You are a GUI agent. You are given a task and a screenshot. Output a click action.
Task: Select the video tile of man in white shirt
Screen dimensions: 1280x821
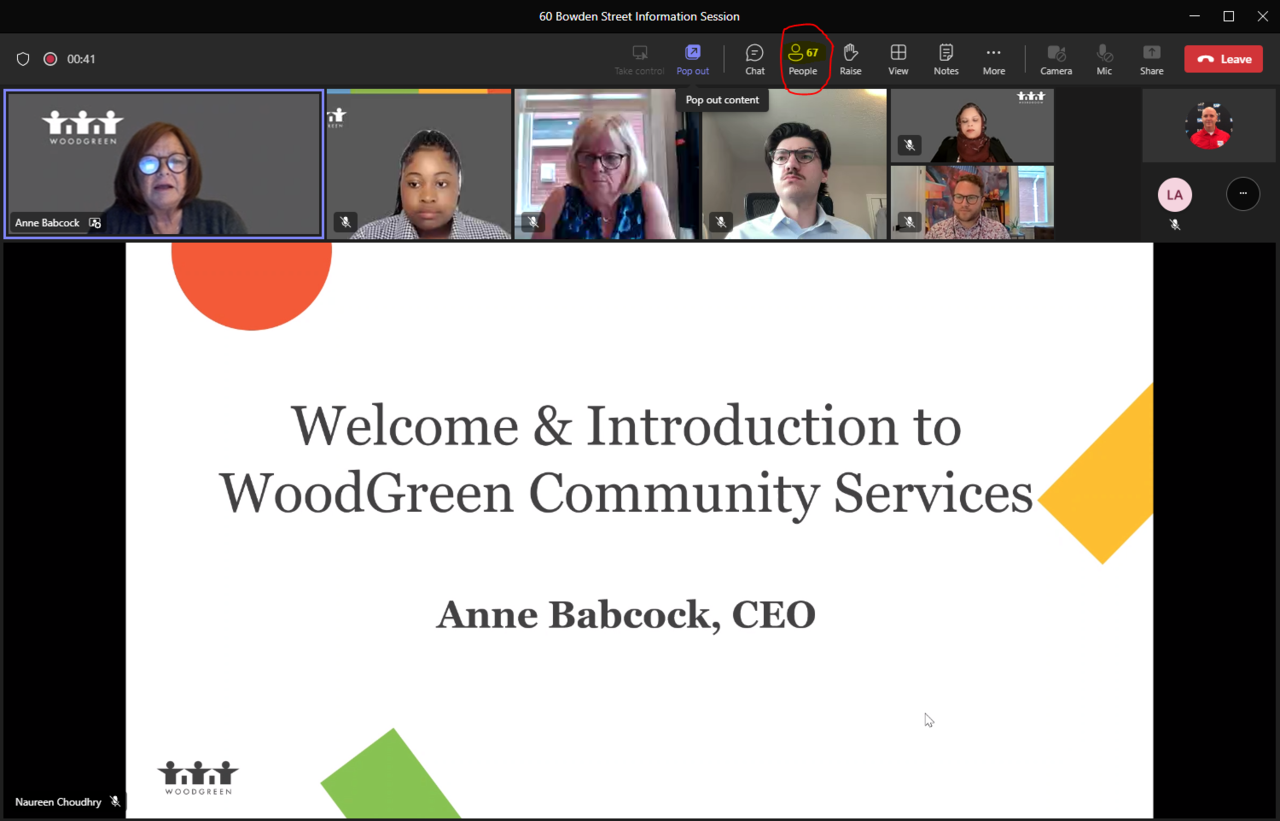click(x=795, y=164)
